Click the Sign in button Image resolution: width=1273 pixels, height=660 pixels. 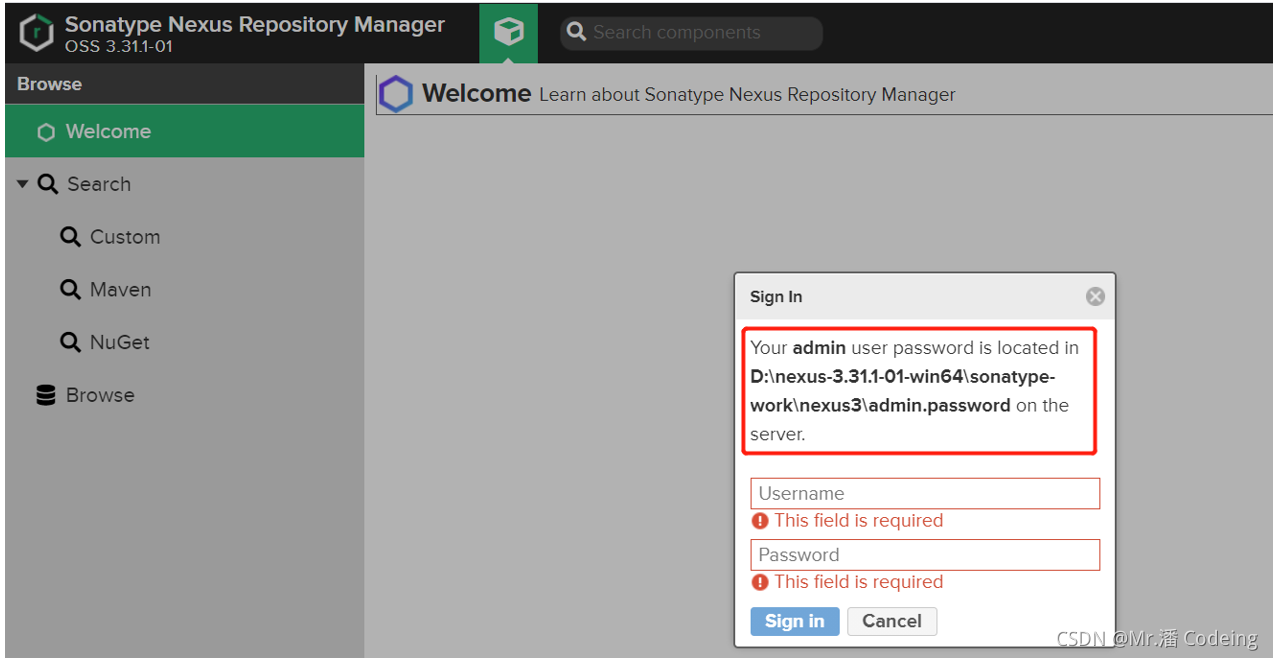[795, 621]
